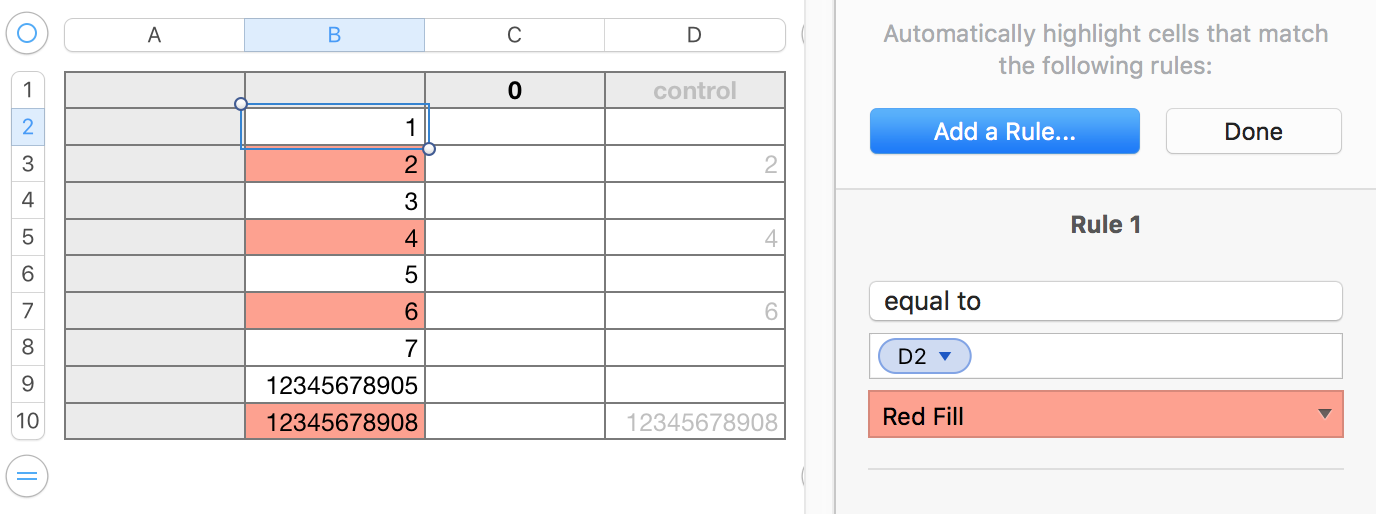Click the add rows handle below the table
Screen dimensions: 1376x514
[x=27, y=475]
